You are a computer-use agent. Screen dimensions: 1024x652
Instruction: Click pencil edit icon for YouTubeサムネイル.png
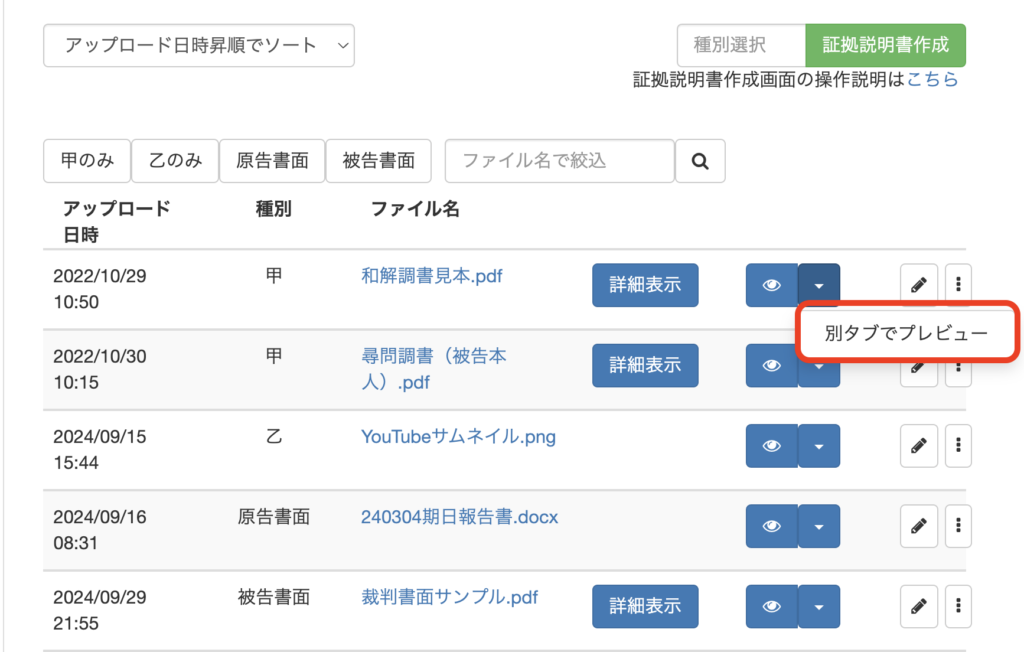point(919,446)
